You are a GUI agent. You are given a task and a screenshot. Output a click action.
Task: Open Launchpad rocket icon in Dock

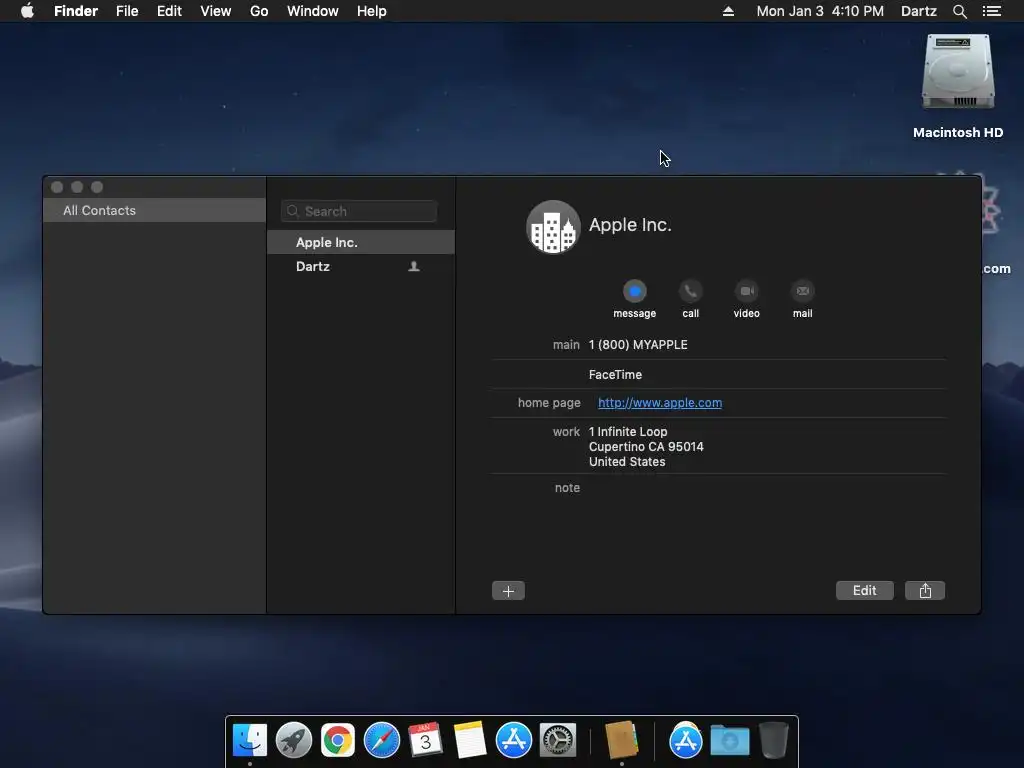pyautogui.click(x=294, y=741)
